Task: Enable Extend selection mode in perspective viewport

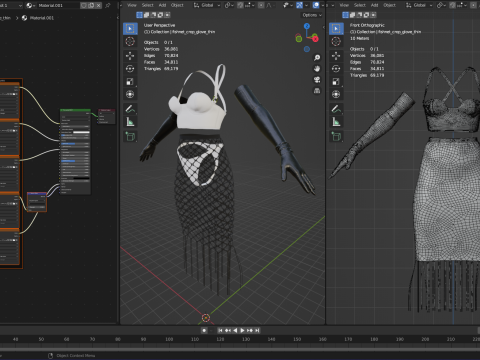Action: pos(146,15)
